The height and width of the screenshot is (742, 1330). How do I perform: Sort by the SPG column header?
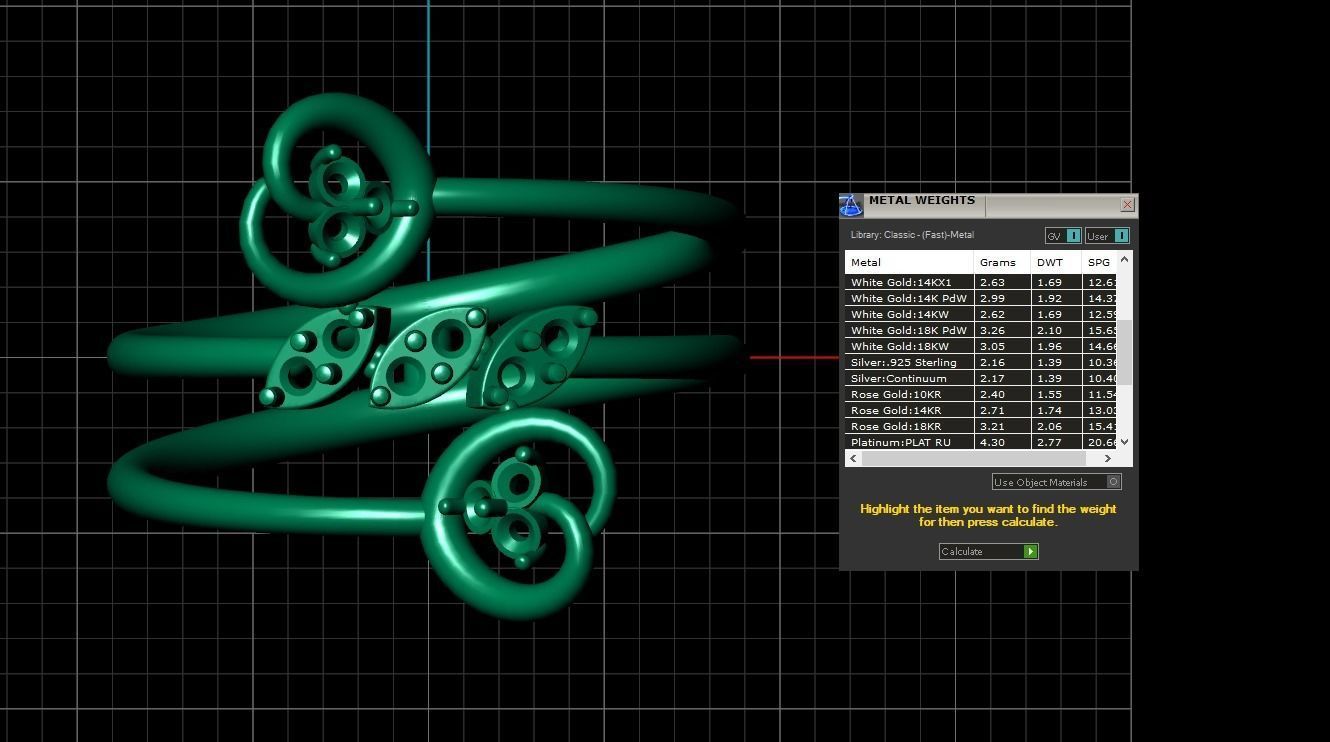1099,262
